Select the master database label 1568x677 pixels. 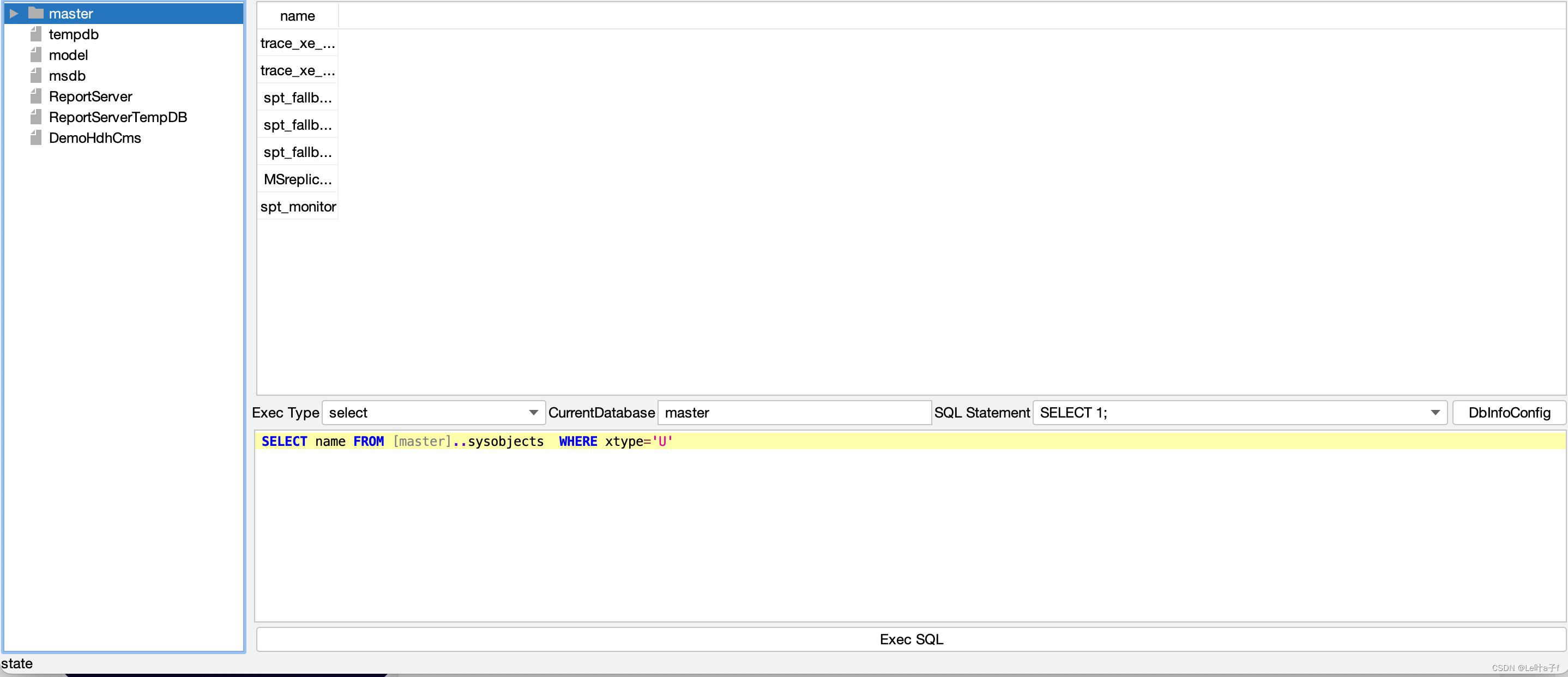(71, 14)
